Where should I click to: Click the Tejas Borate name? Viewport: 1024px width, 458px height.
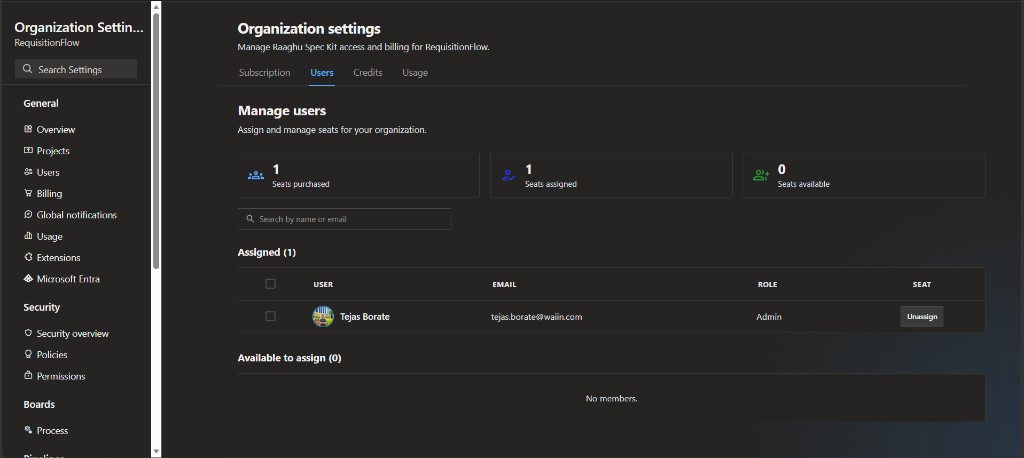coord(364,317)
